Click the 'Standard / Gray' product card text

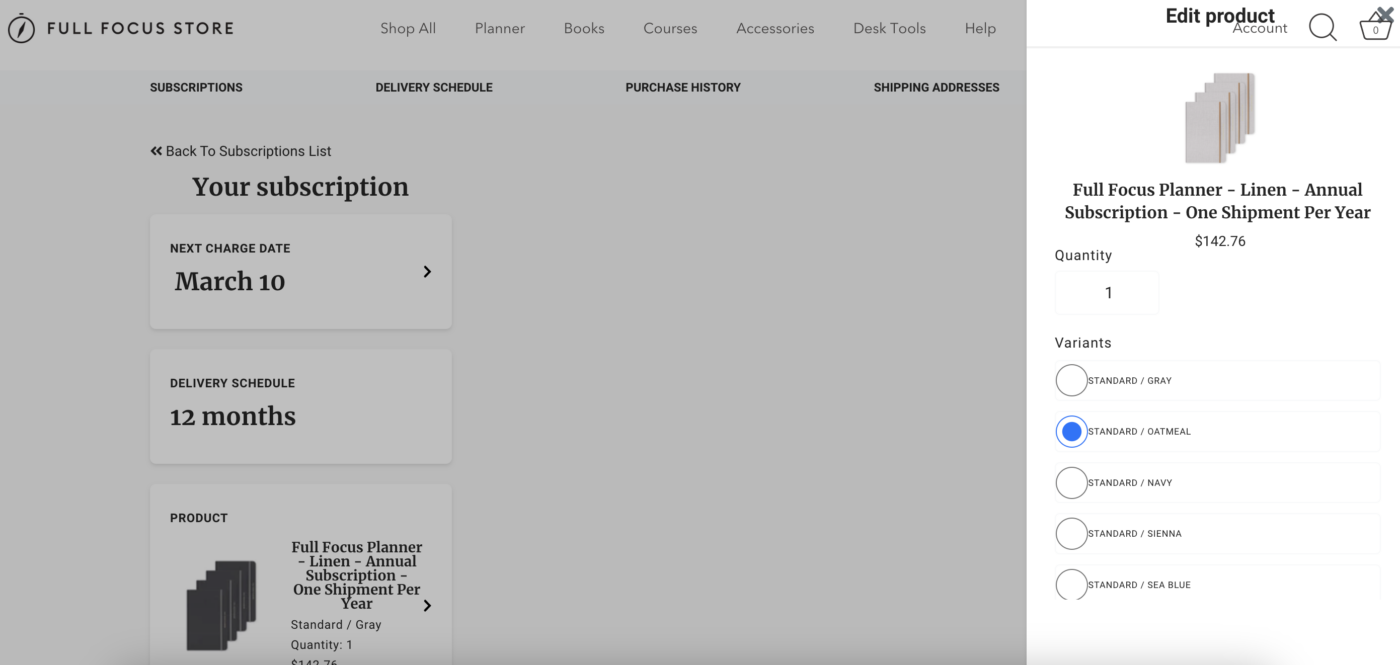point(336,624)
